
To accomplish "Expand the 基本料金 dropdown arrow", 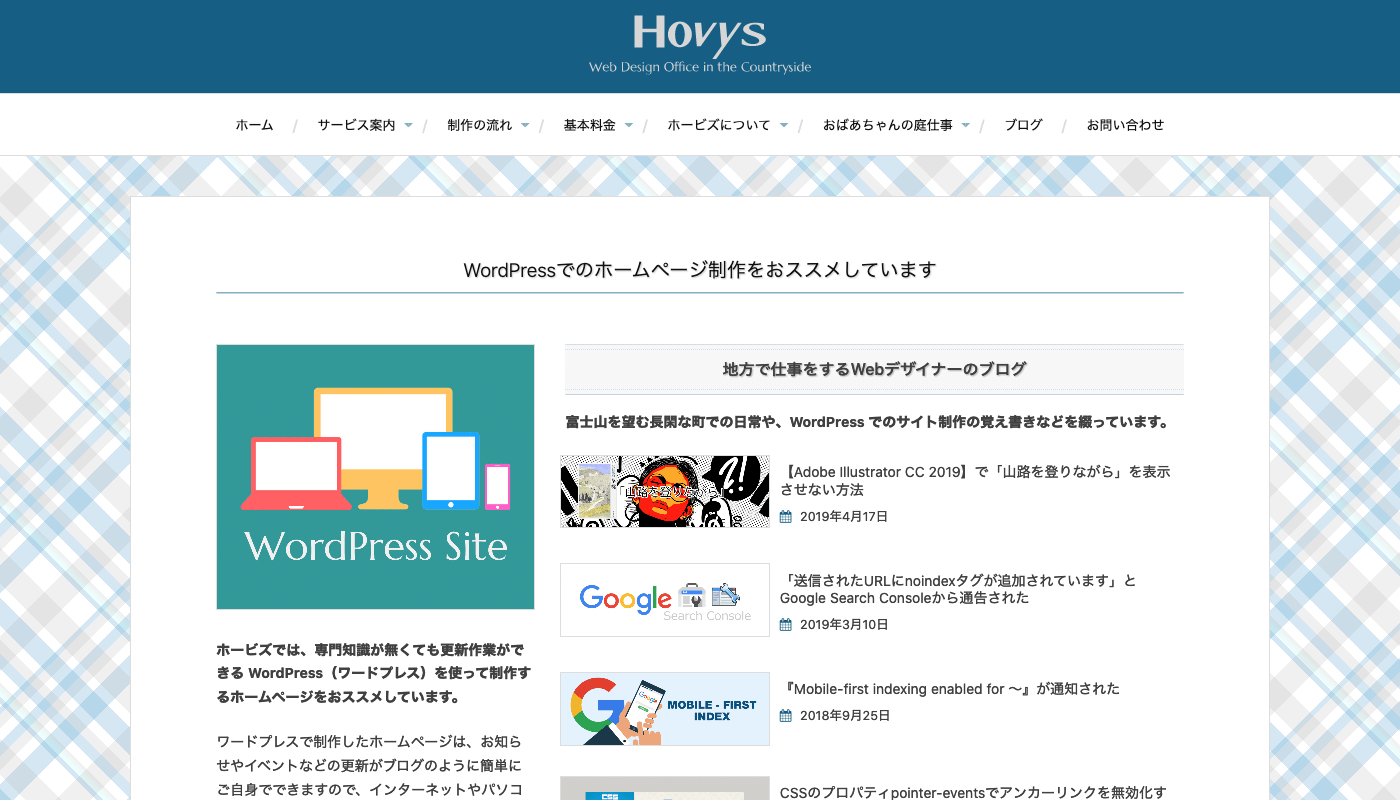I will point(629,126).
